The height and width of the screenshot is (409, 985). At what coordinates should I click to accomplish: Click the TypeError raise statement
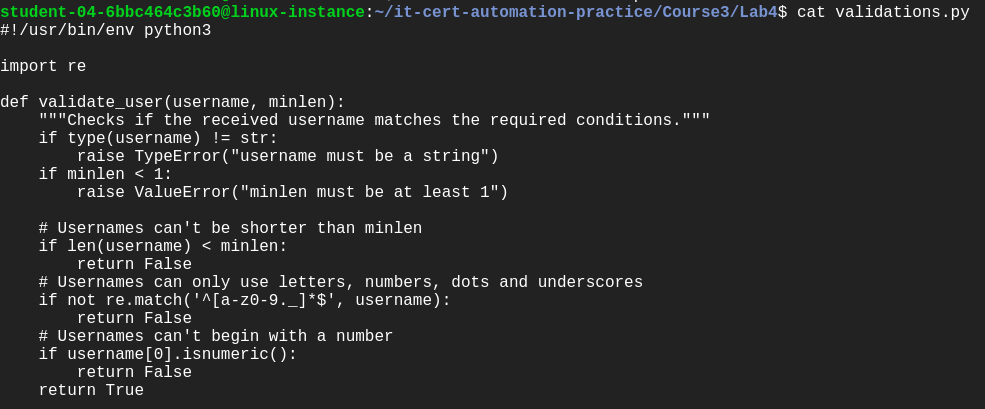coord(288,156)
